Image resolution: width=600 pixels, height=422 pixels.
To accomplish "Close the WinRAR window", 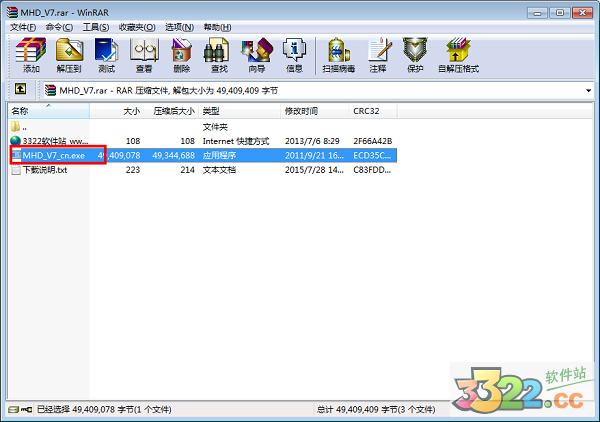I will click(582, 13).
